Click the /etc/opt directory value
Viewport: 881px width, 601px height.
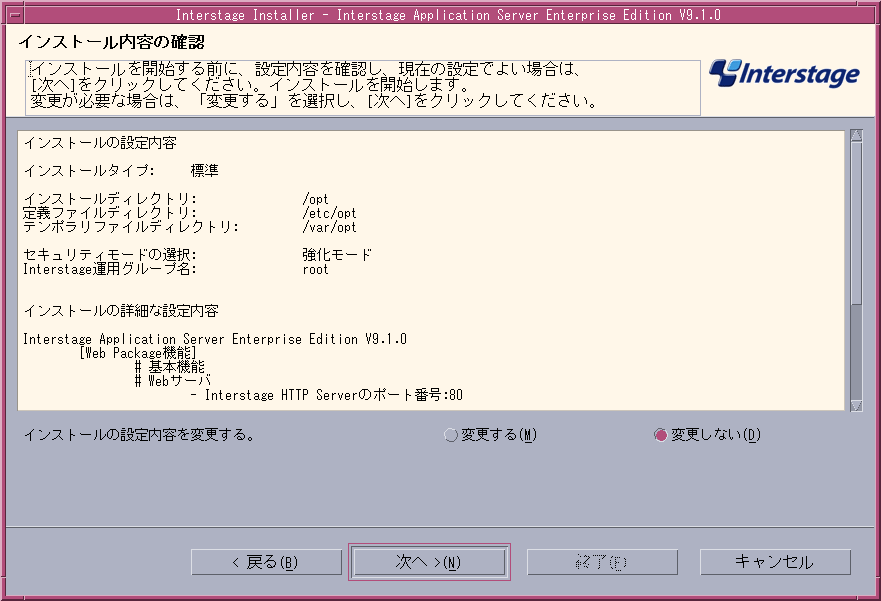click(329, 213)
